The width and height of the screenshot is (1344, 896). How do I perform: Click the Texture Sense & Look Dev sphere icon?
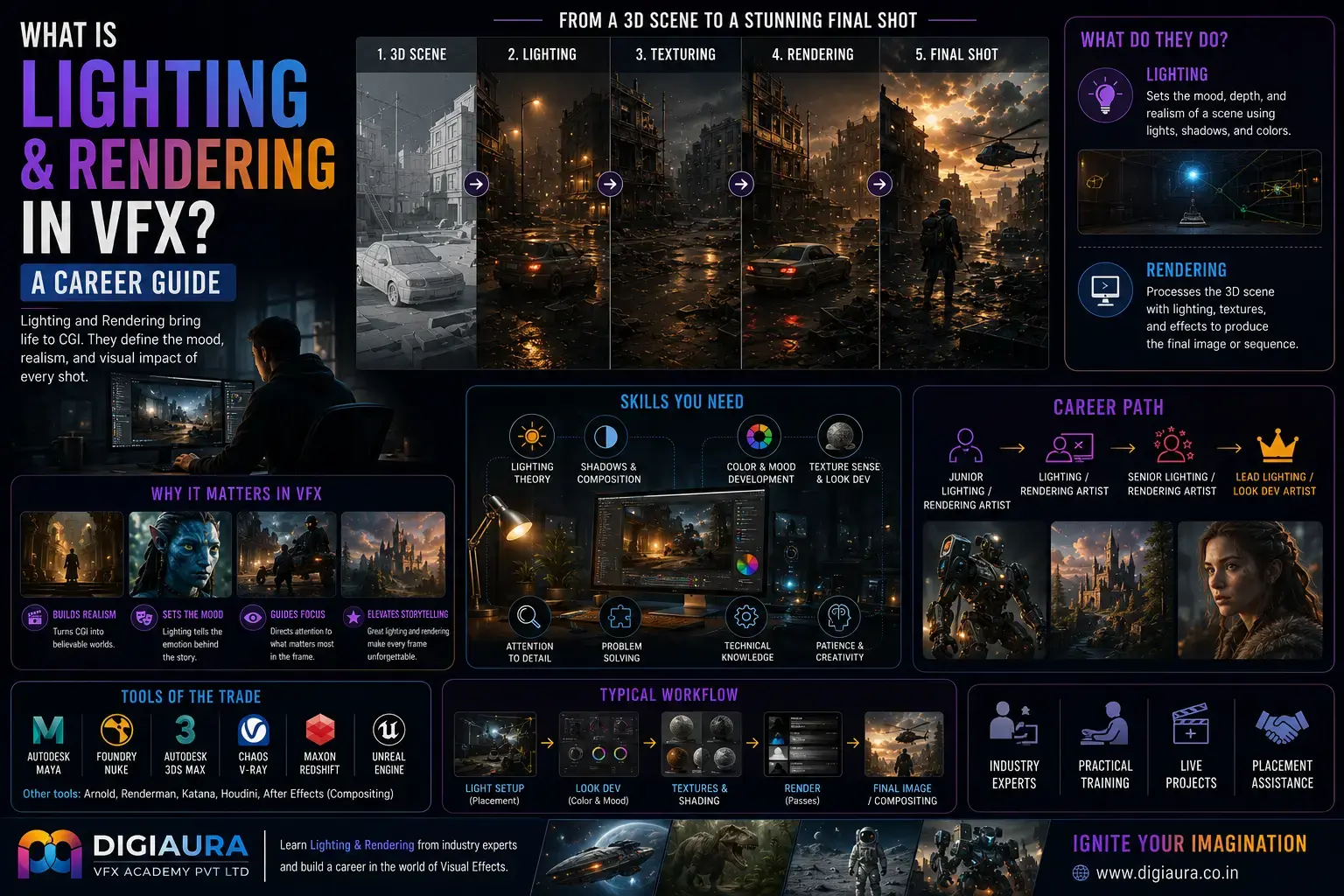pyautogui.click(x=840, y=436)
